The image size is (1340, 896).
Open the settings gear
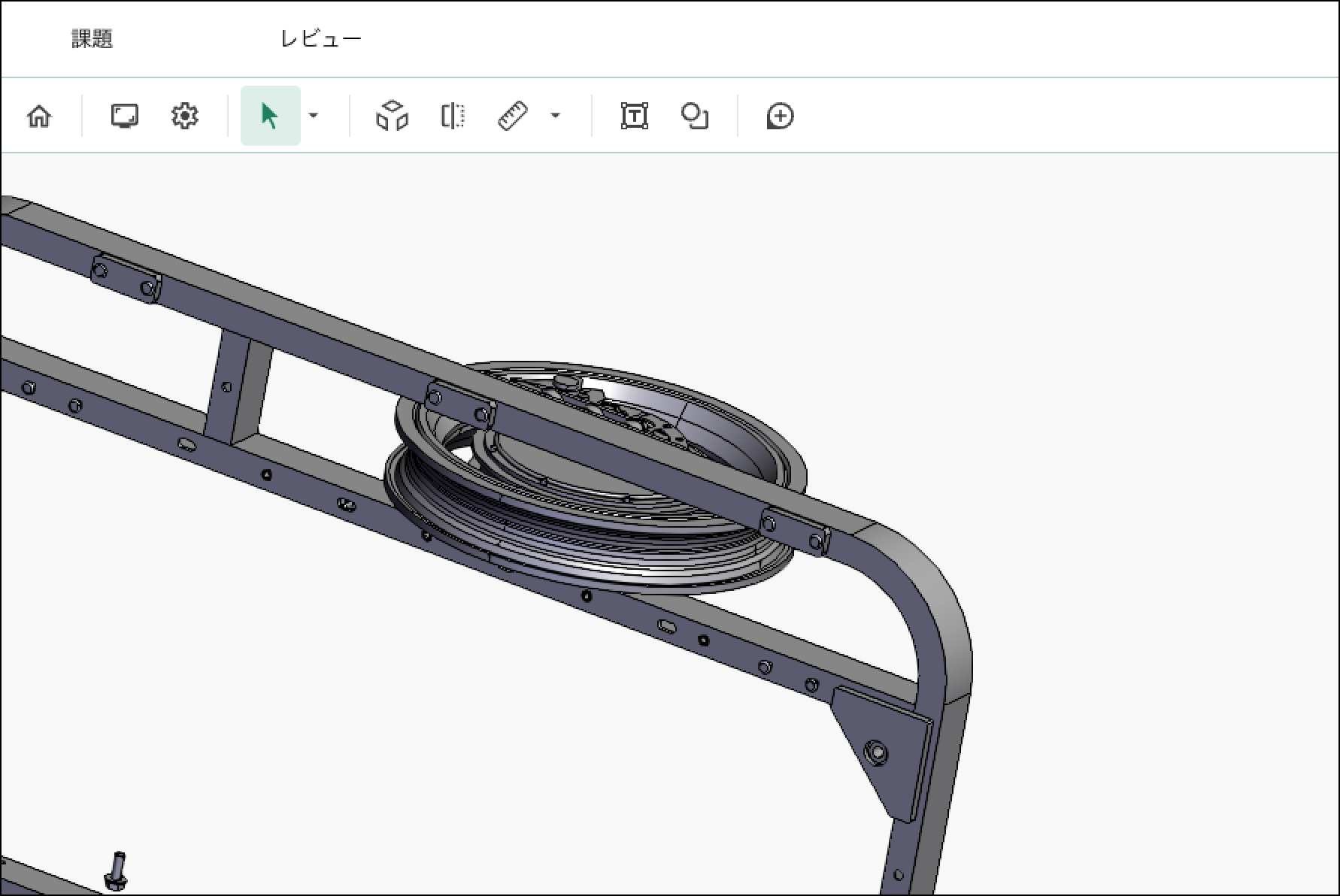(184, 117)
